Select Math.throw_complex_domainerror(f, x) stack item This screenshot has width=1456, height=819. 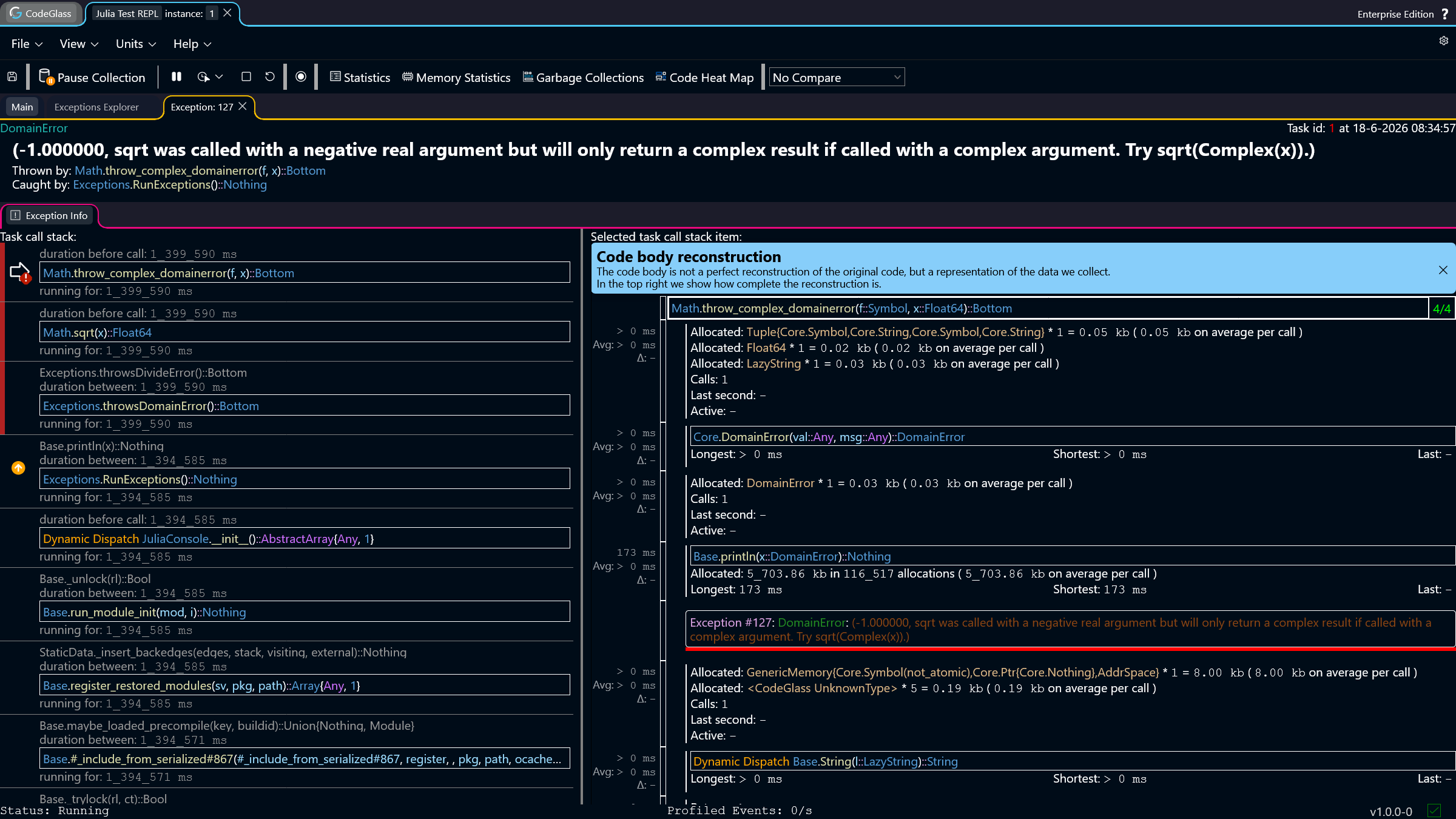click(305, 273)
